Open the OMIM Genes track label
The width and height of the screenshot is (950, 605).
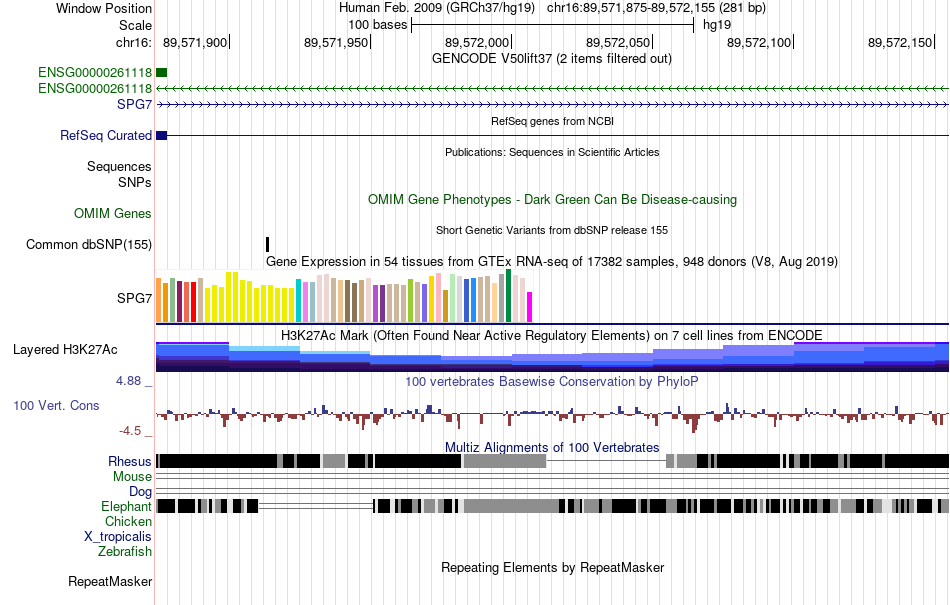[113, 213]
